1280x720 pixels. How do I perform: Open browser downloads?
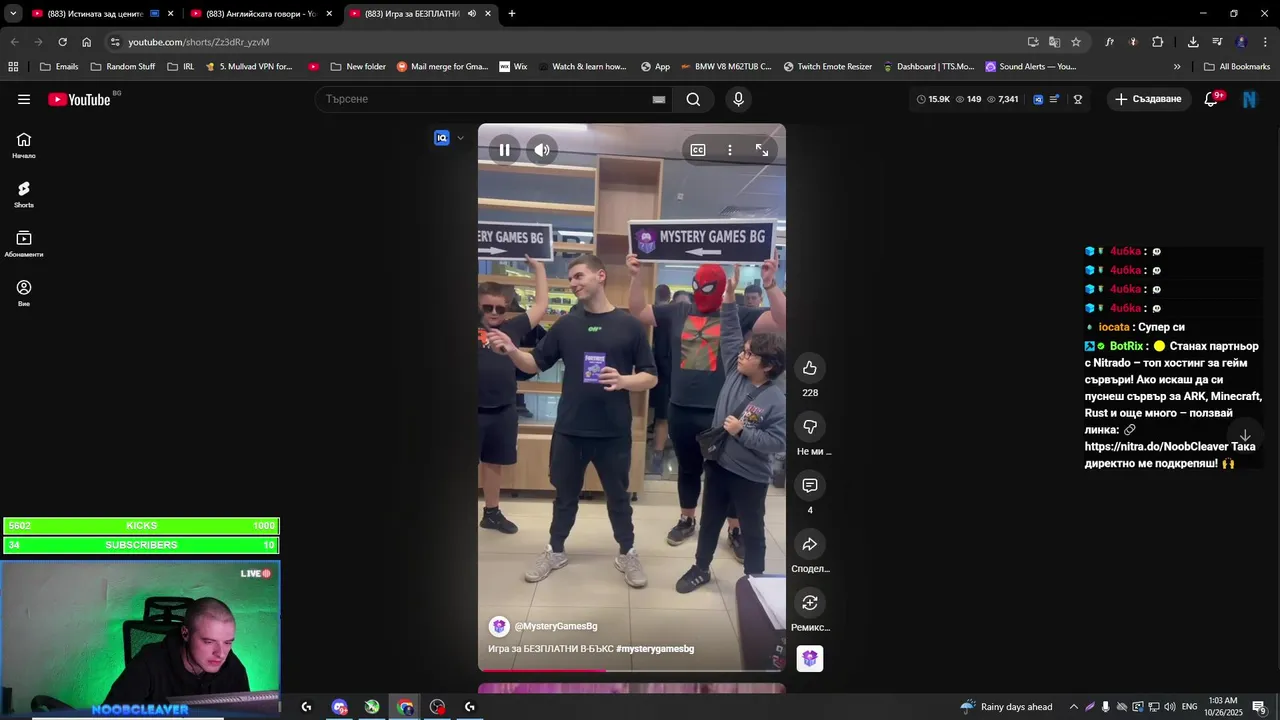[1193, 42]
